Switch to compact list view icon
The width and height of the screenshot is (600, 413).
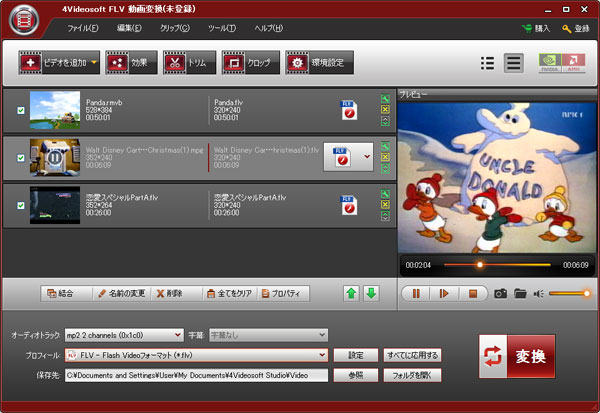487,63
